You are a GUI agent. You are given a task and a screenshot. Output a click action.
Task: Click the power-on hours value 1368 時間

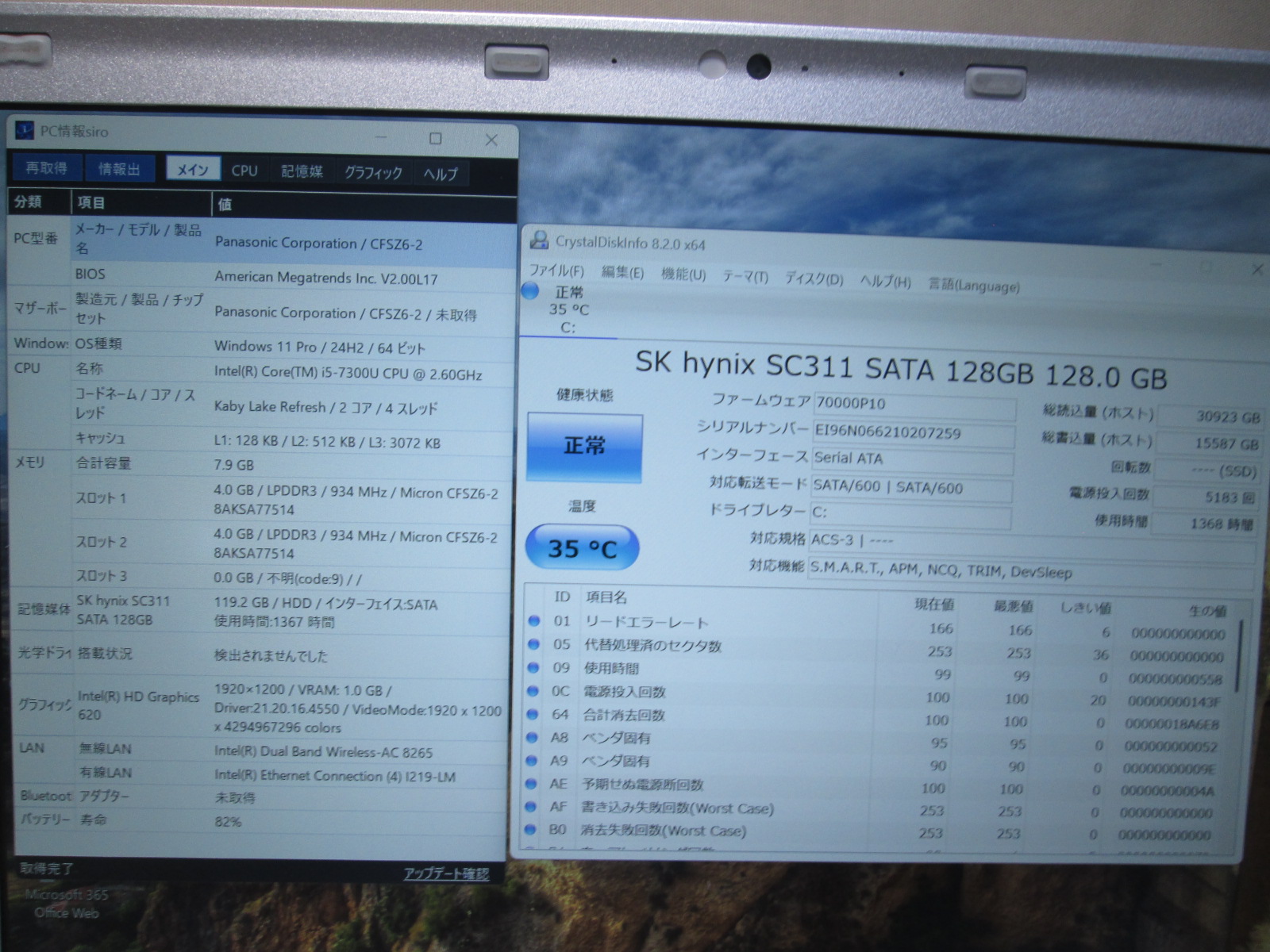click(1205, 524)
